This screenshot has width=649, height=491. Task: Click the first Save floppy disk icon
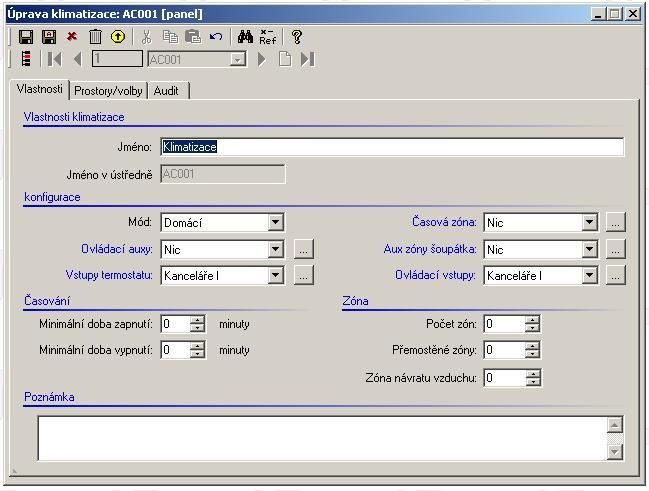pos(26,37)
